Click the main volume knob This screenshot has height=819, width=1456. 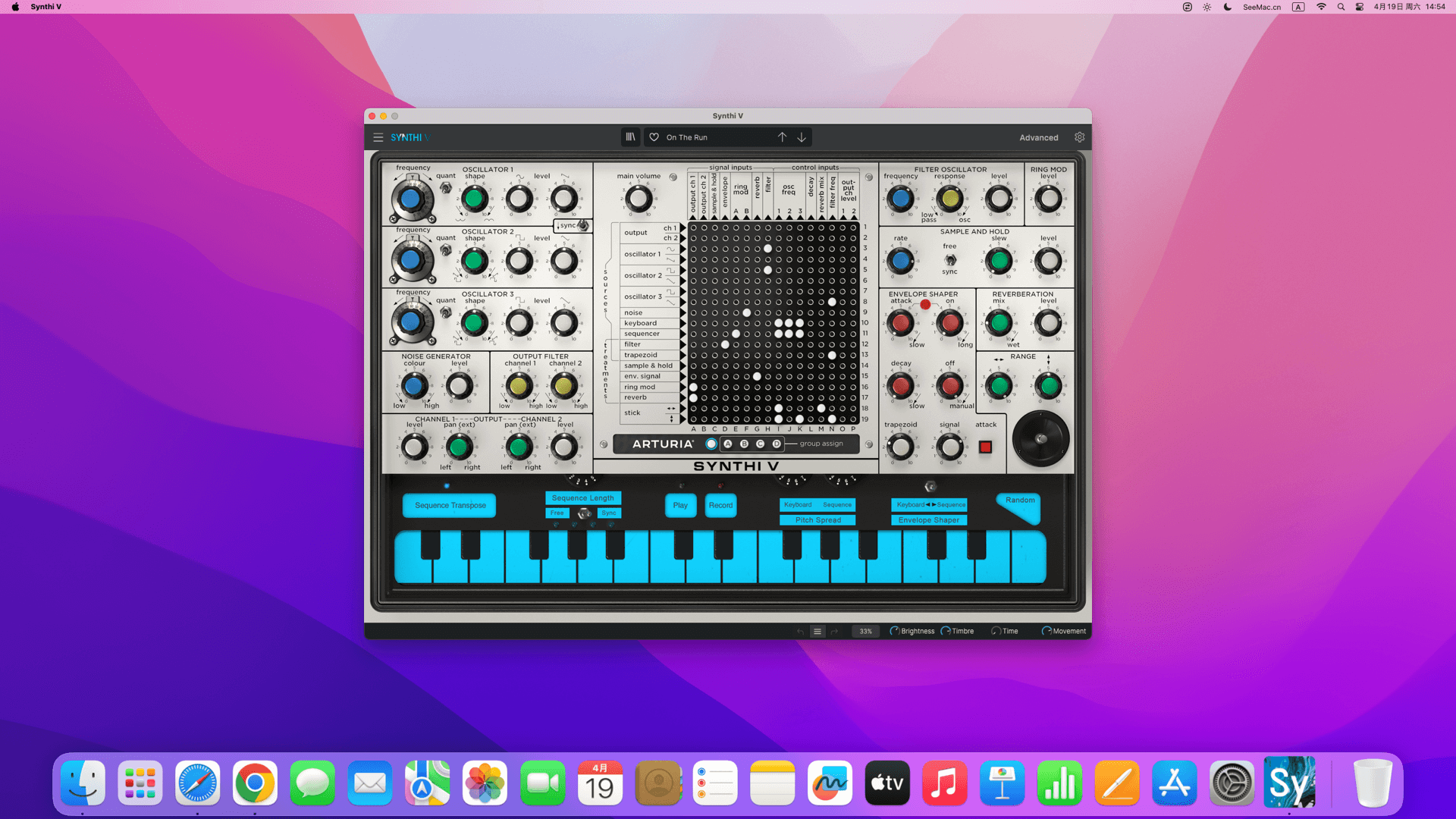pos(638,199)
